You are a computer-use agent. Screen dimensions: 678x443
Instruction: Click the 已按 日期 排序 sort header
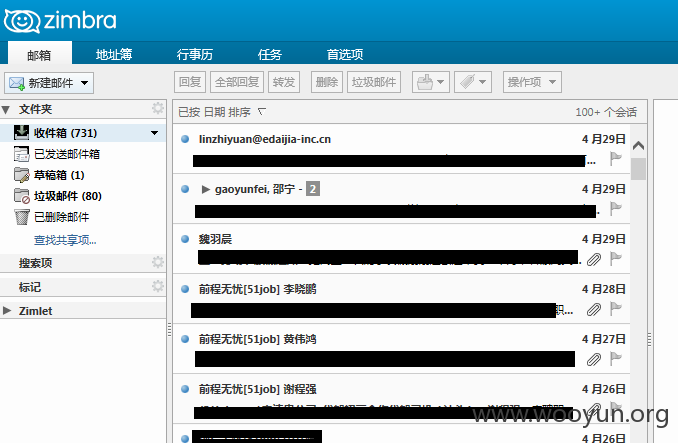214,112
